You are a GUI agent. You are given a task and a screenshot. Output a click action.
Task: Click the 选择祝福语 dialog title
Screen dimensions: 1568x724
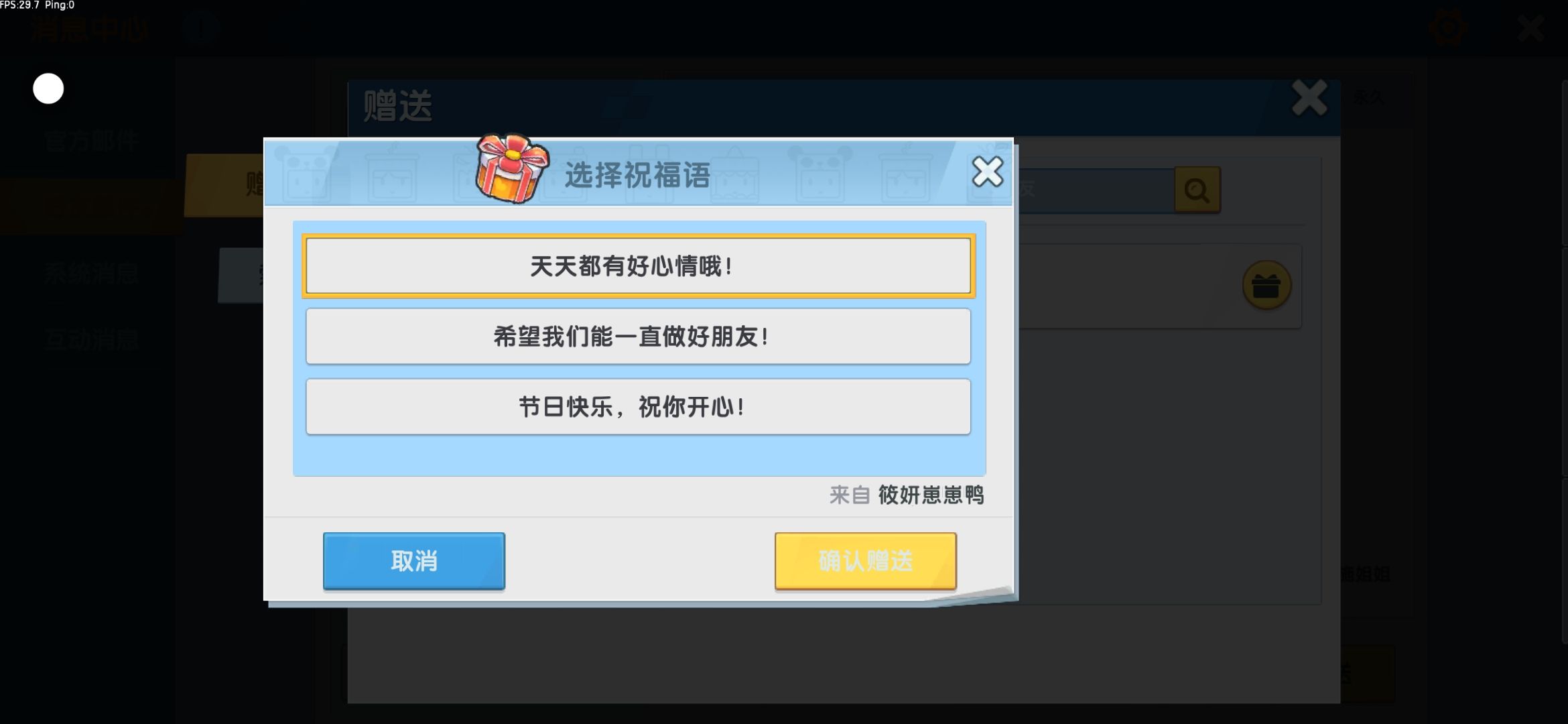637,176
